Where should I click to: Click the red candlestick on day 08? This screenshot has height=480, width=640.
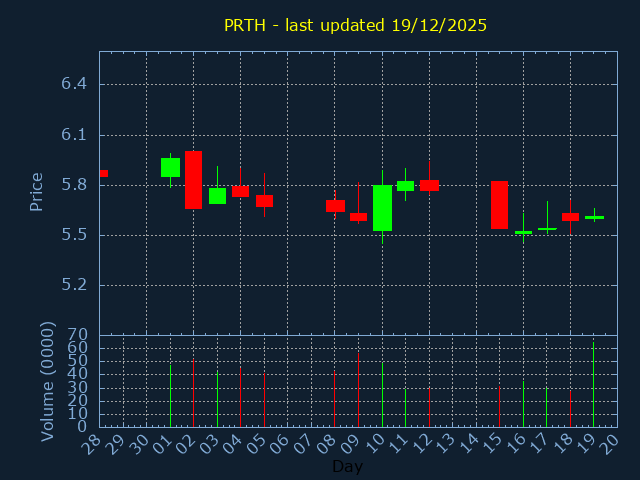point(335,205)
